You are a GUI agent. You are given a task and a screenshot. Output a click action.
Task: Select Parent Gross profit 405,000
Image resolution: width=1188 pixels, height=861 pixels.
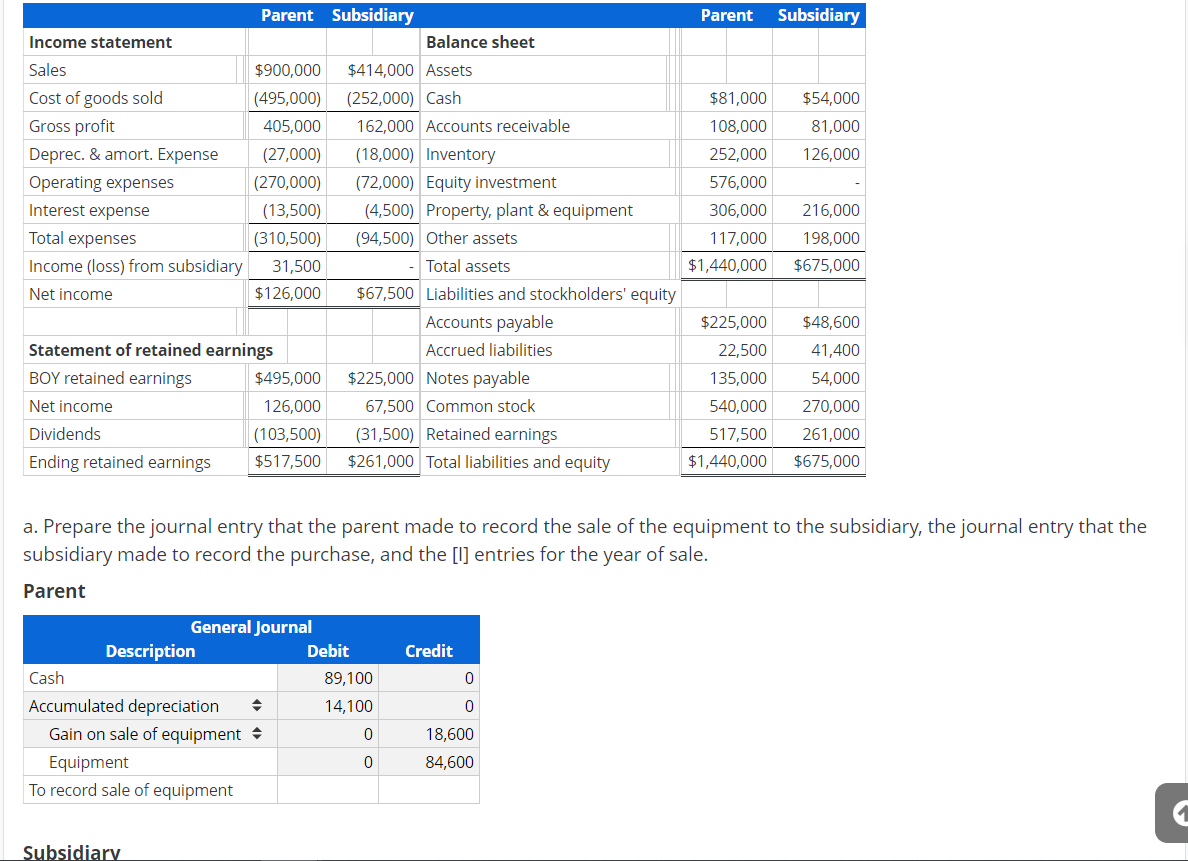292,126
